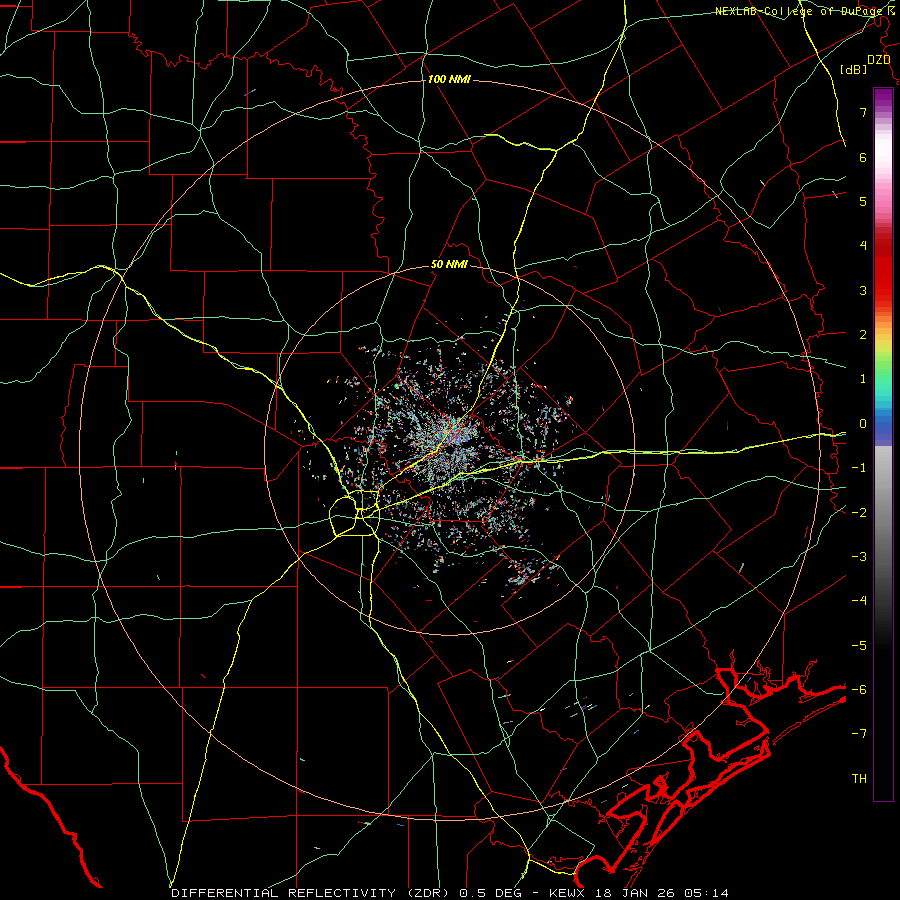Click the "-4" value on the dB scale
The height and width of the screenshot is (900, 900).
point(859,601)
